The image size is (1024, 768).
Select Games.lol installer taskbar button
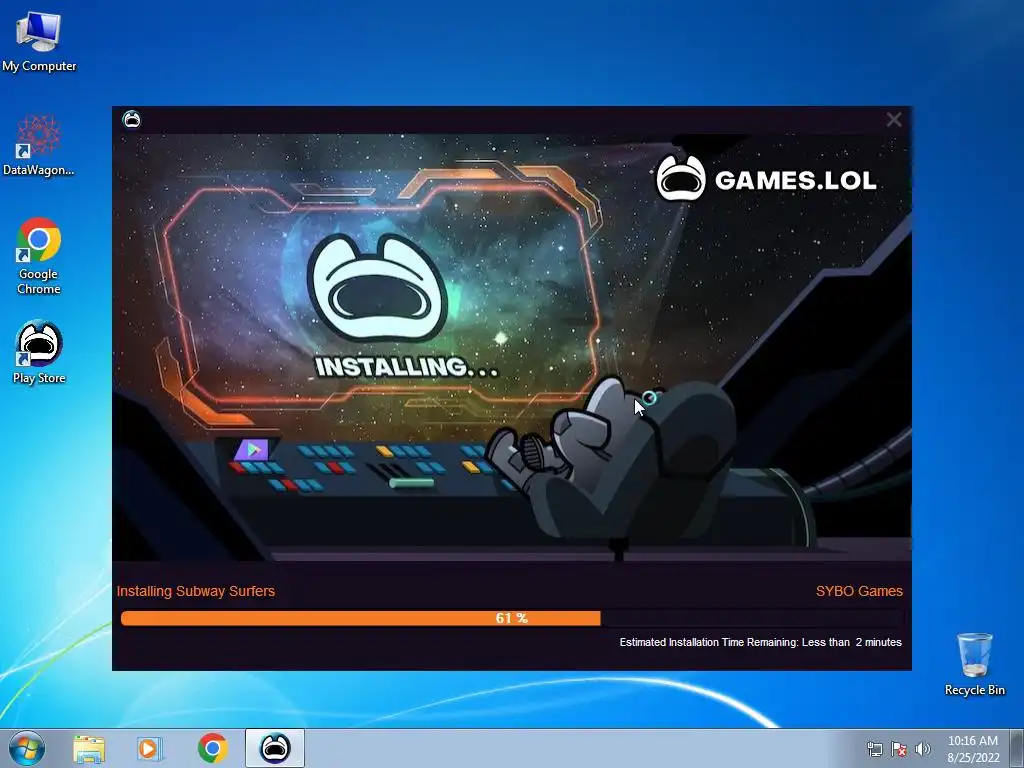275,748
